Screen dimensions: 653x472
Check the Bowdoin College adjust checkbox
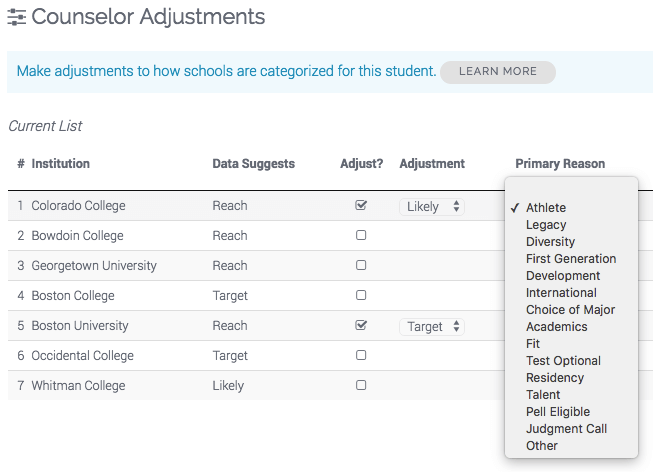(361, 235)
